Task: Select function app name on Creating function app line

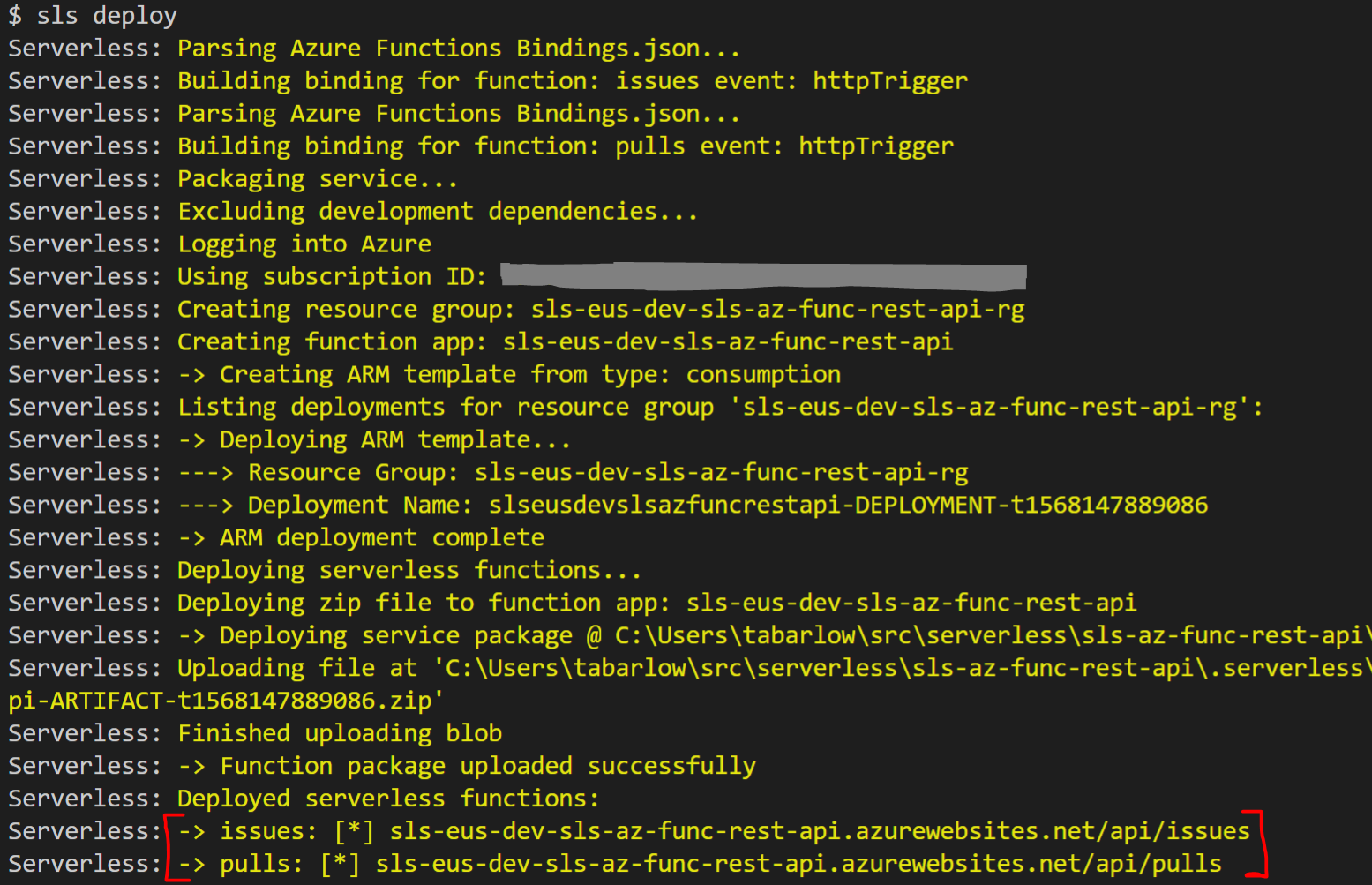Action: pos(728,342)
